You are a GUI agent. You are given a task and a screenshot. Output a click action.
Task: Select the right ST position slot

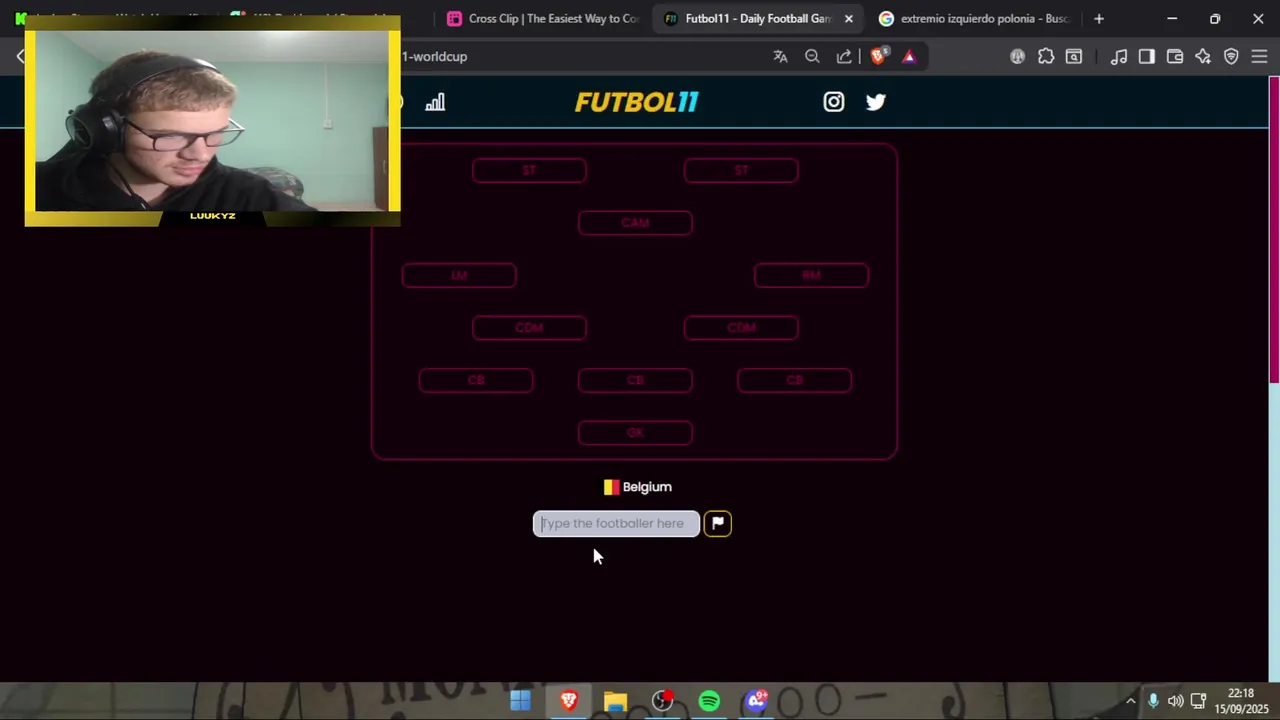(x=741, y=170)
